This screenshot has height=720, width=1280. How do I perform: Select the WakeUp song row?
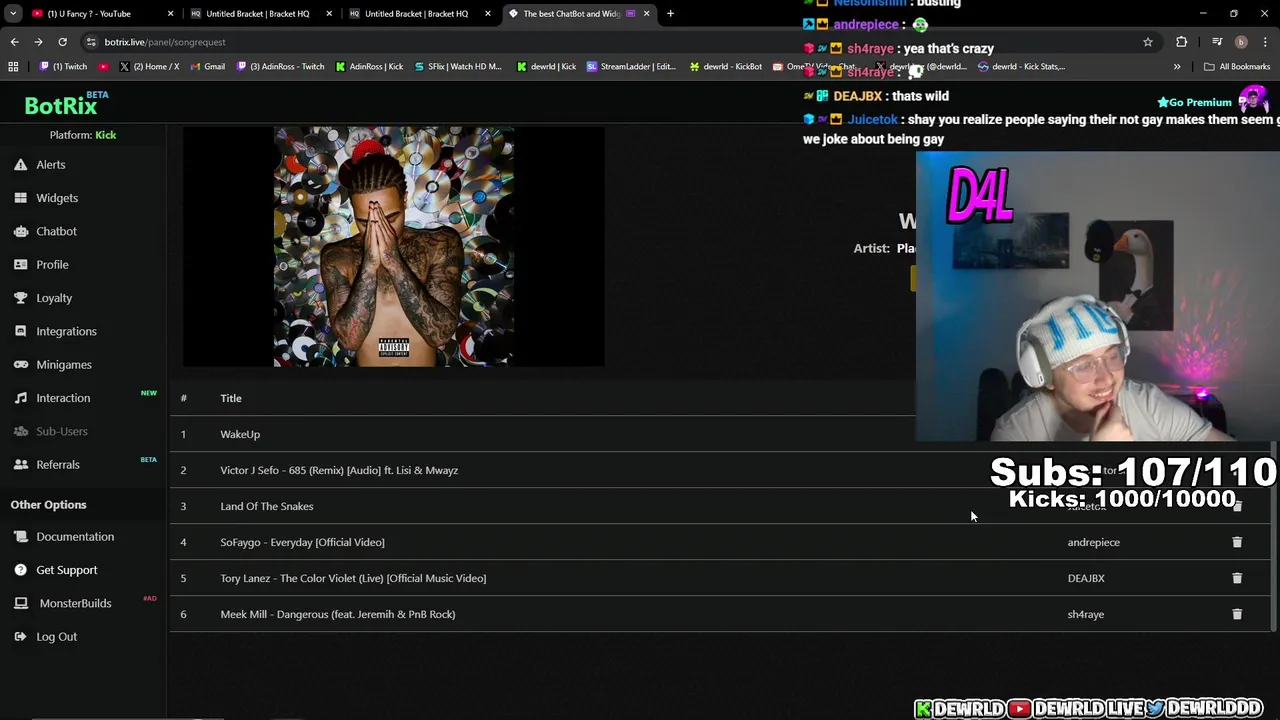[720, 434]
